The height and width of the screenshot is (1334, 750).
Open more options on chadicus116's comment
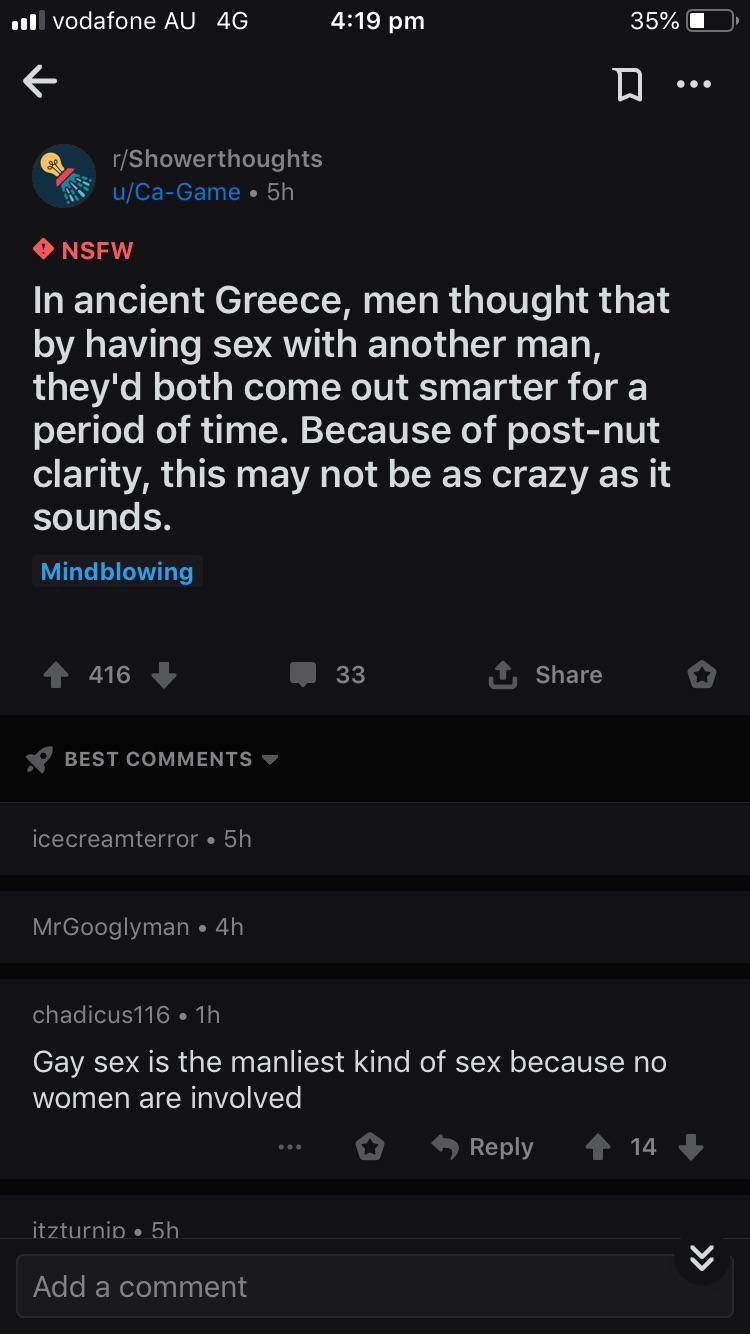tap(290, 1147)
